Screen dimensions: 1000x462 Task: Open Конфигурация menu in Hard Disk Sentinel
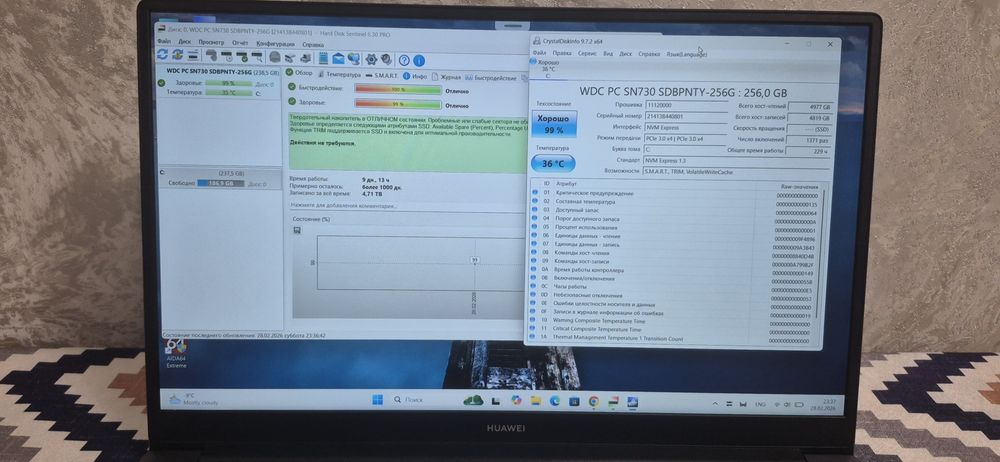(276, 44)
